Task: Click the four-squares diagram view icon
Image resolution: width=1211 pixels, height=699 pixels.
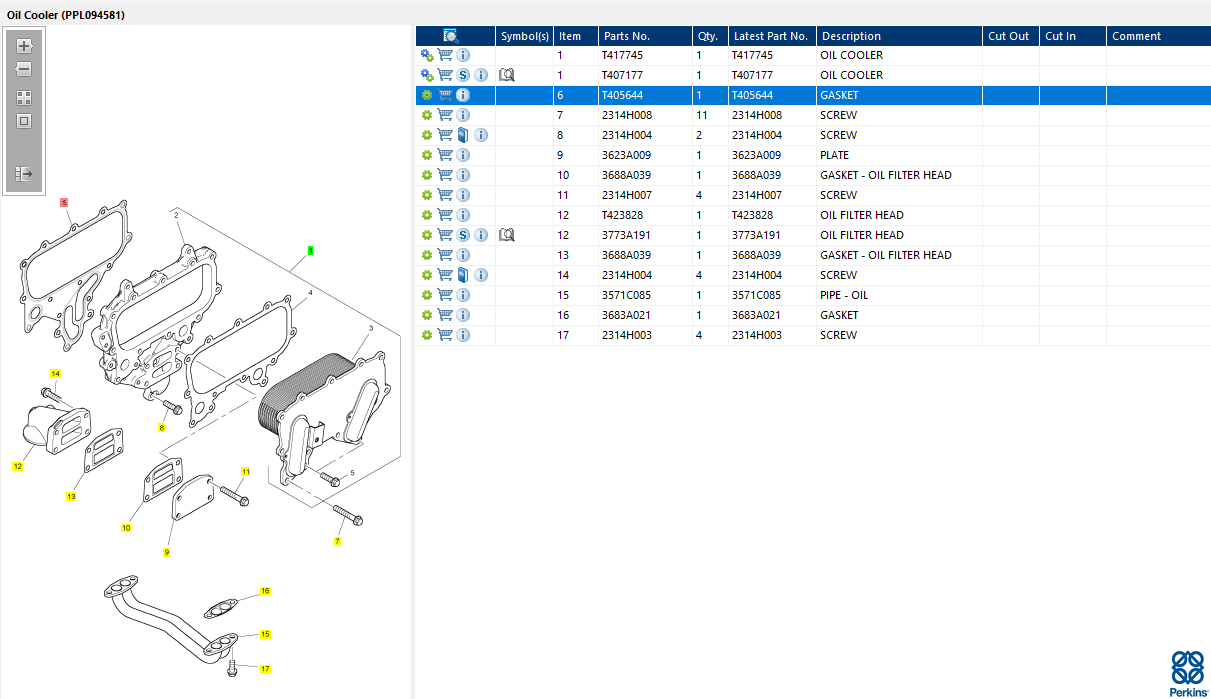Action: click(x=24, y=98)
